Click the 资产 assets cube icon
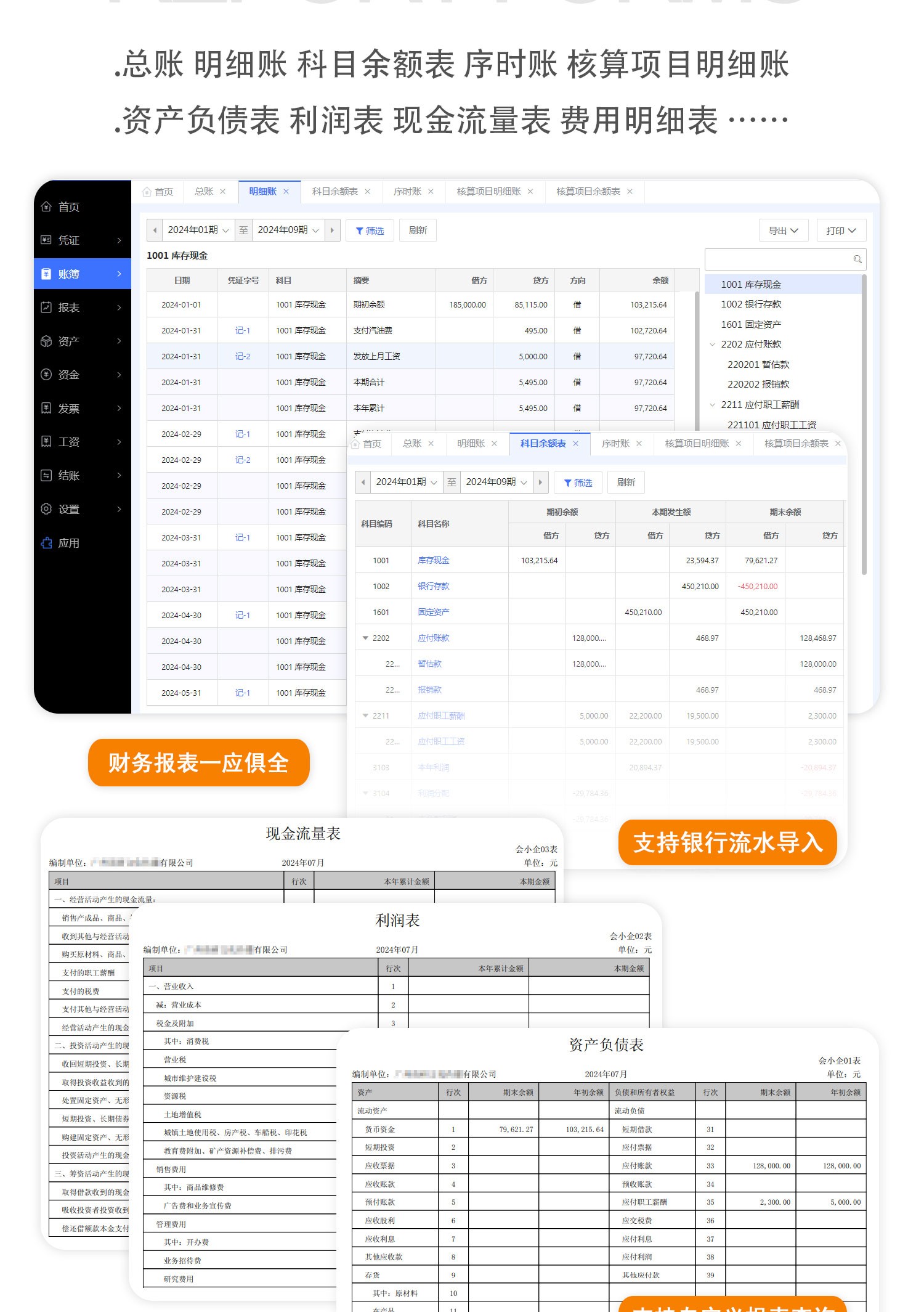This screenshot has height=1312, width=924. pos(46,341)
